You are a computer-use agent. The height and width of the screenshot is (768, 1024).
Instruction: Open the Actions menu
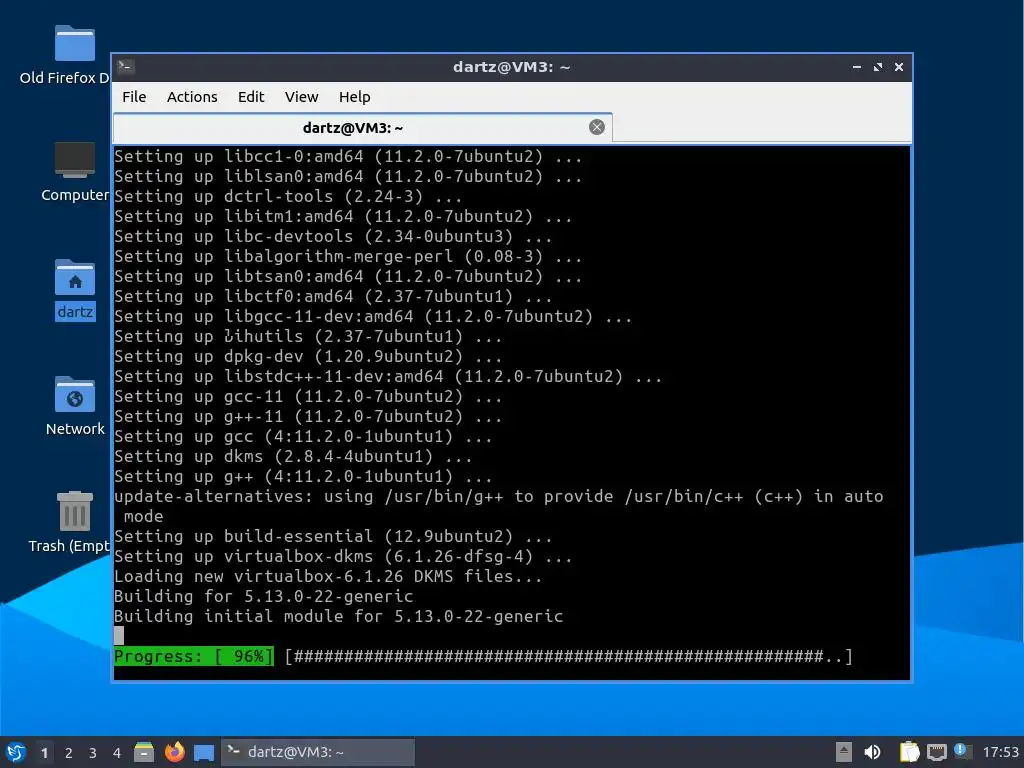click(x=192, y=97)
